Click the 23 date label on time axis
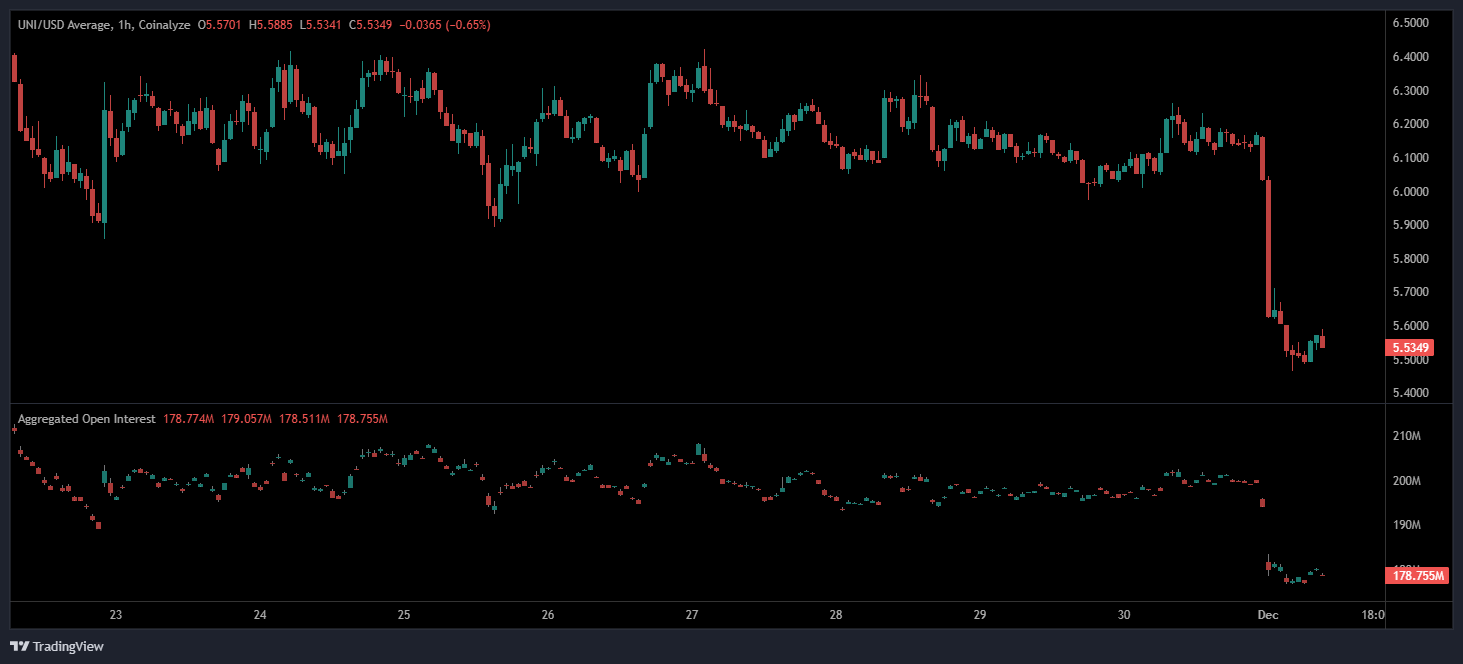 pyautogui.click(x=116, y=615)
